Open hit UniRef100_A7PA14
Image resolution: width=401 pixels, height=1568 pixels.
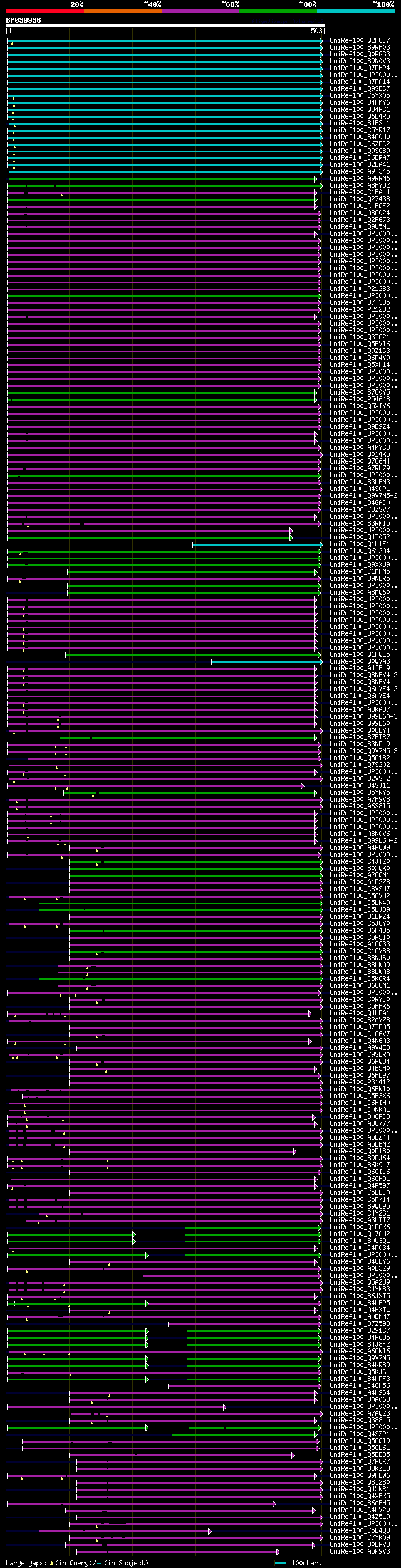click(x=360, y=82)
